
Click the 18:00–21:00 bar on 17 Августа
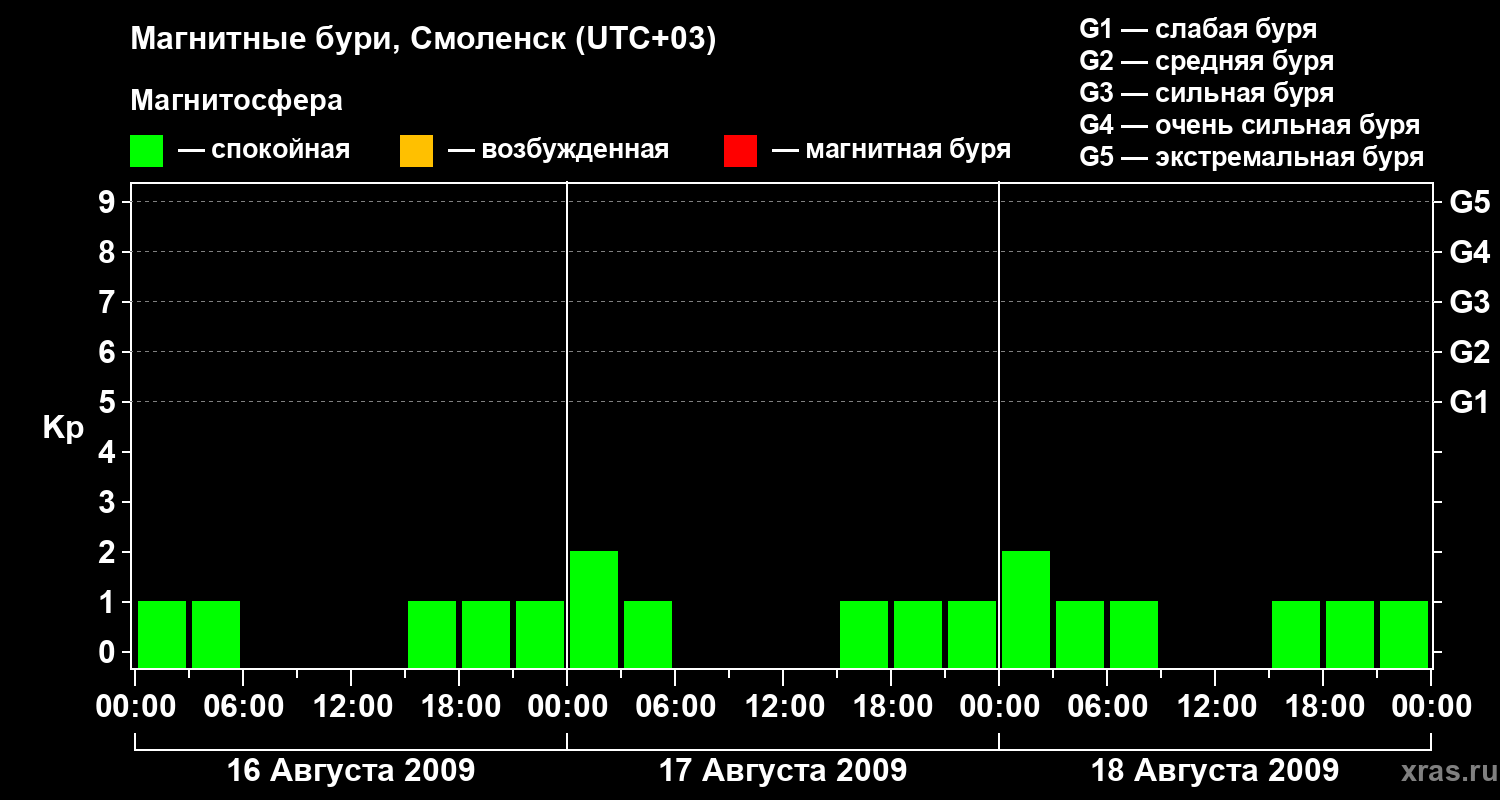coord(918,634)
